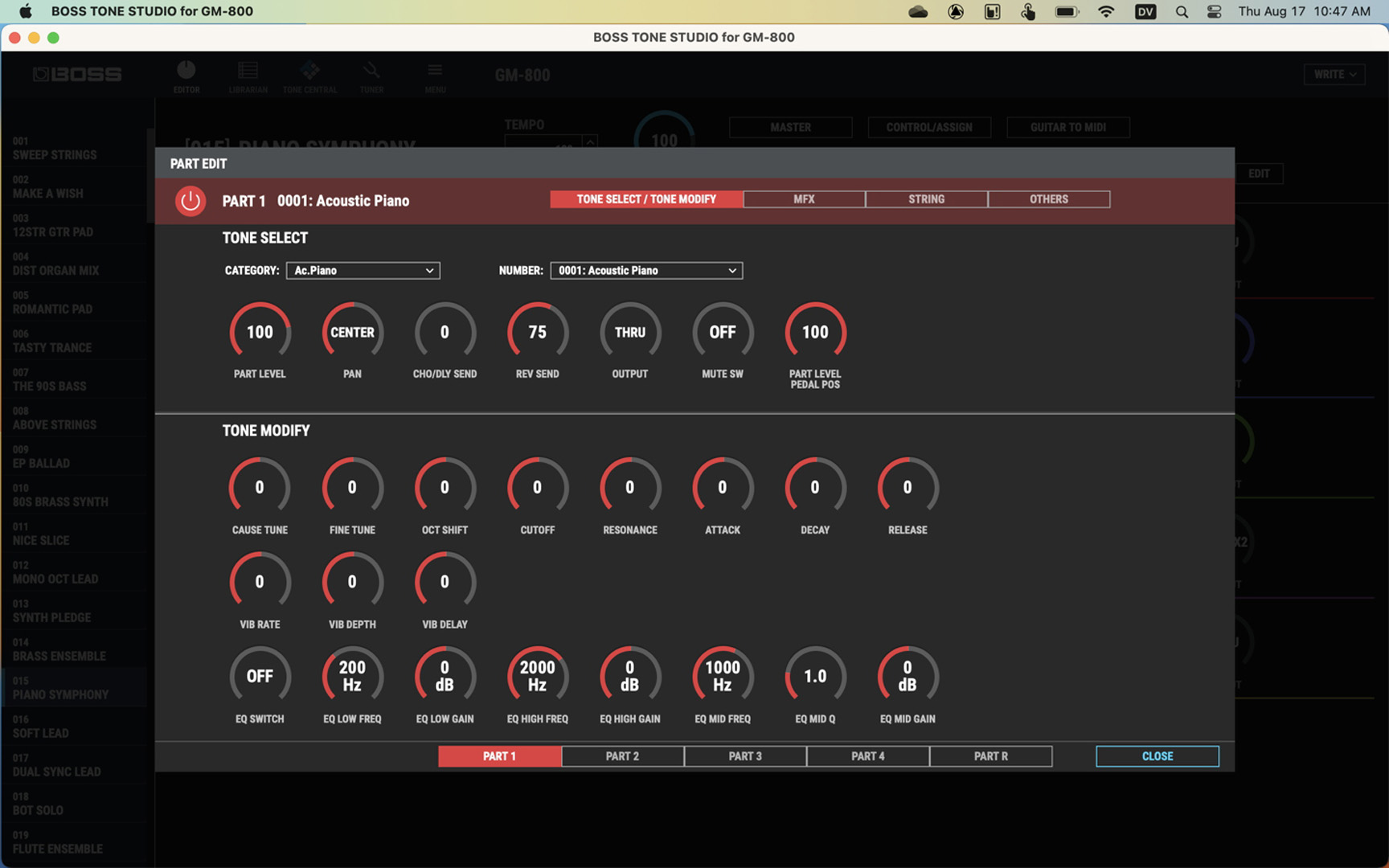Click the Part 1 power icon
The width and height of the screenshot is (1389, 868).
191,201
